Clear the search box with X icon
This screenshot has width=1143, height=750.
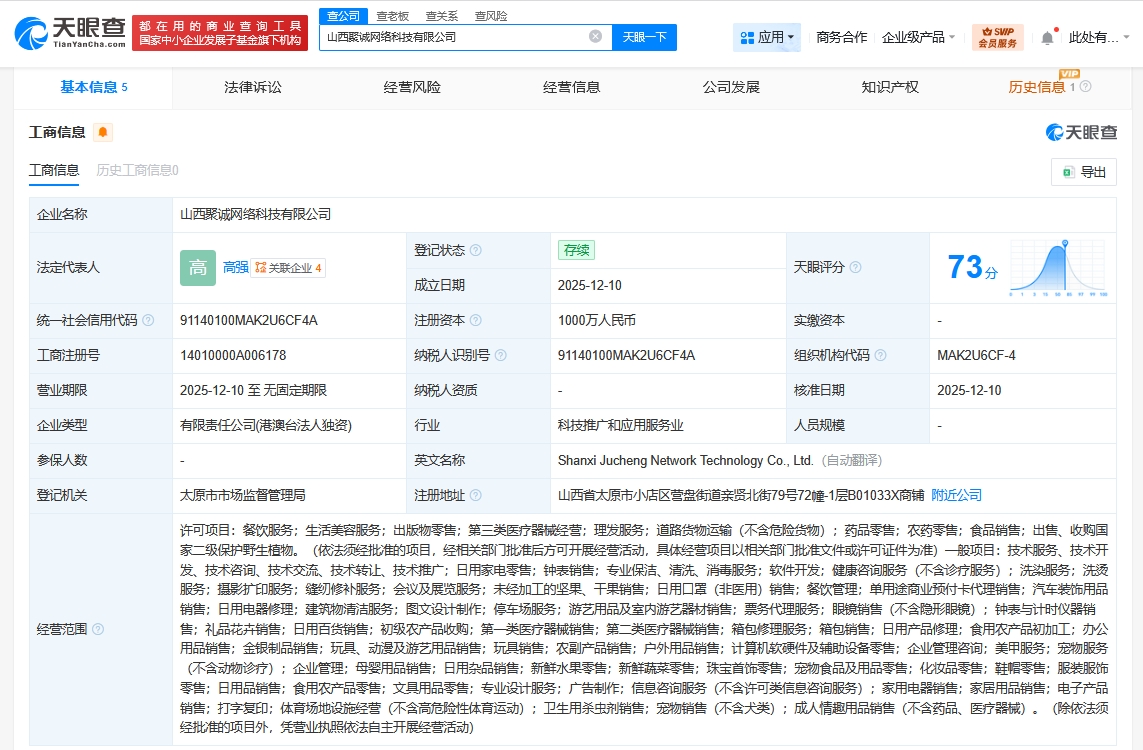[595, 37]
